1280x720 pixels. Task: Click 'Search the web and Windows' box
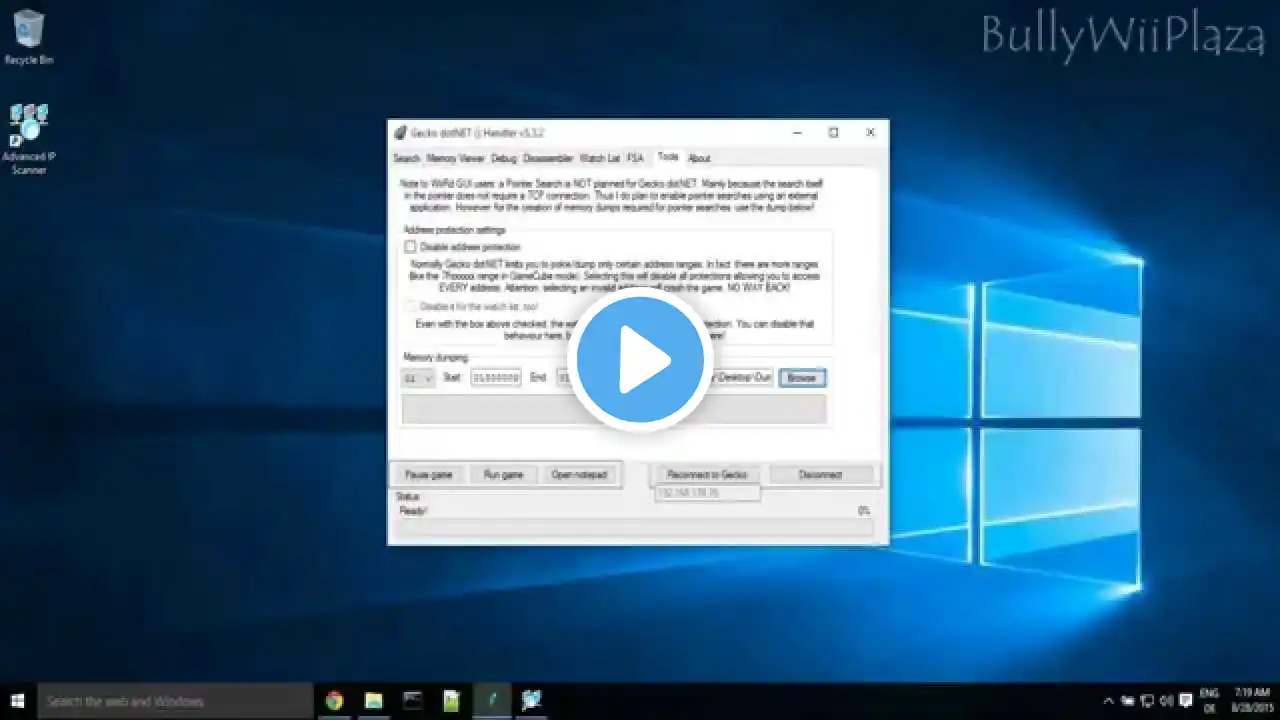coord(175,701)
